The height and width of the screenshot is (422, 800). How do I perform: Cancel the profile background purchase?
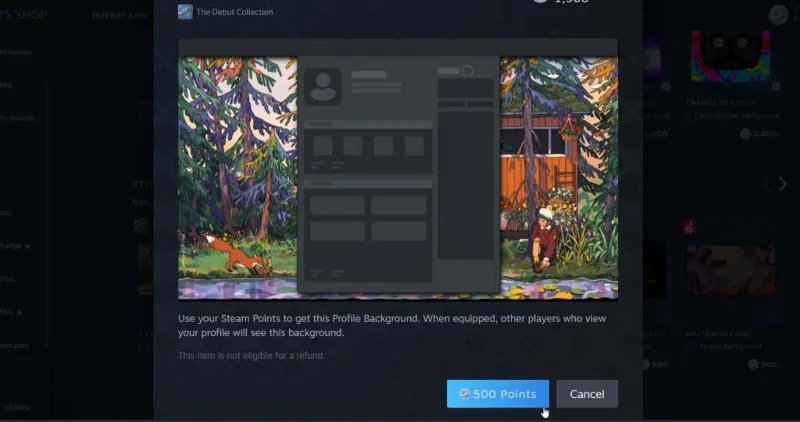click(587, 393)
